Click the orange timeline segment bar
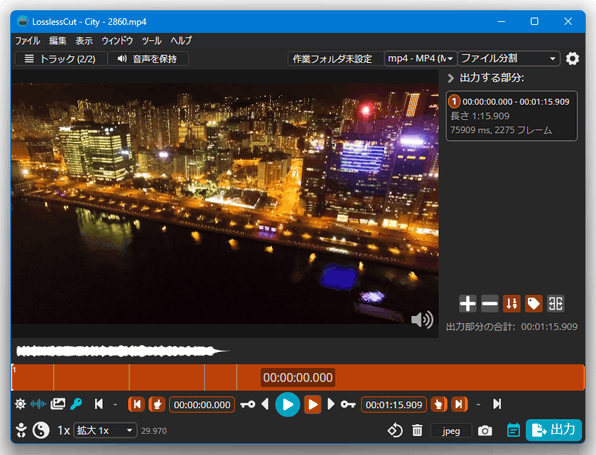This screenshot has width=596, height=455. [x=298, y=377]
